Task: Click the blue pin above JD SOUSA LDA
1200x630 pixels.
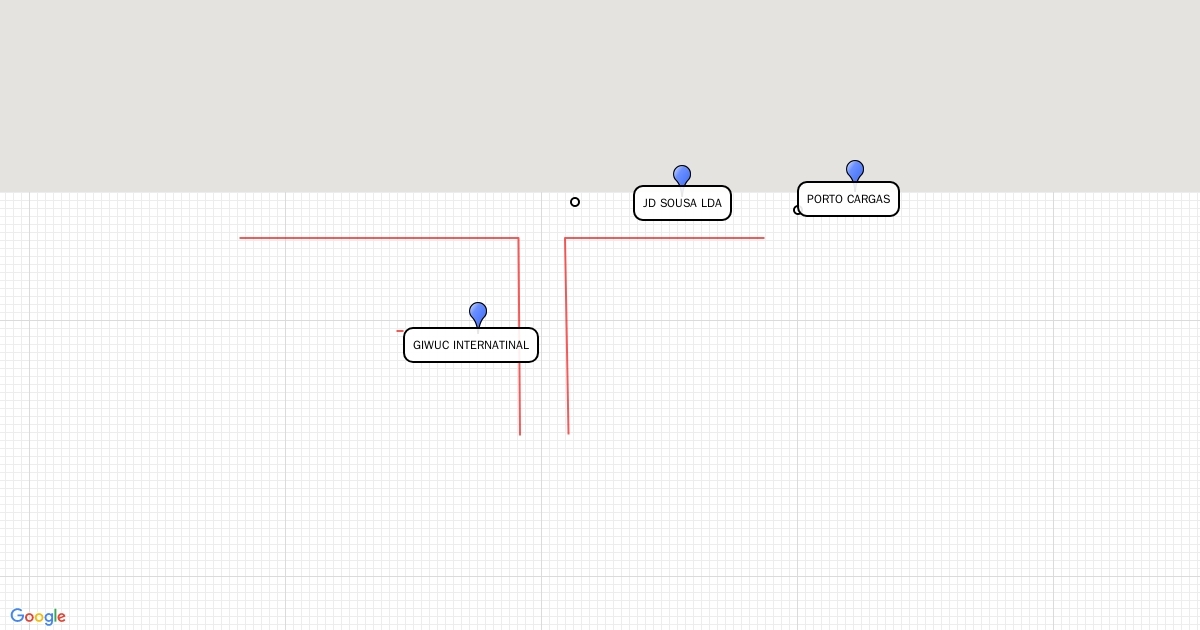Action: (682, 175)
